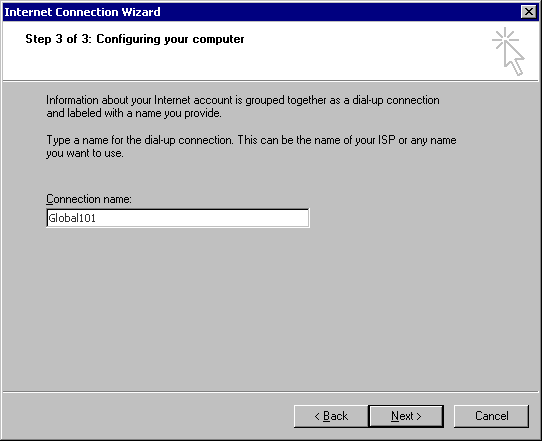Go back using the Back button
The width and height of the screenshot is (542, 441).
point(331,416)
